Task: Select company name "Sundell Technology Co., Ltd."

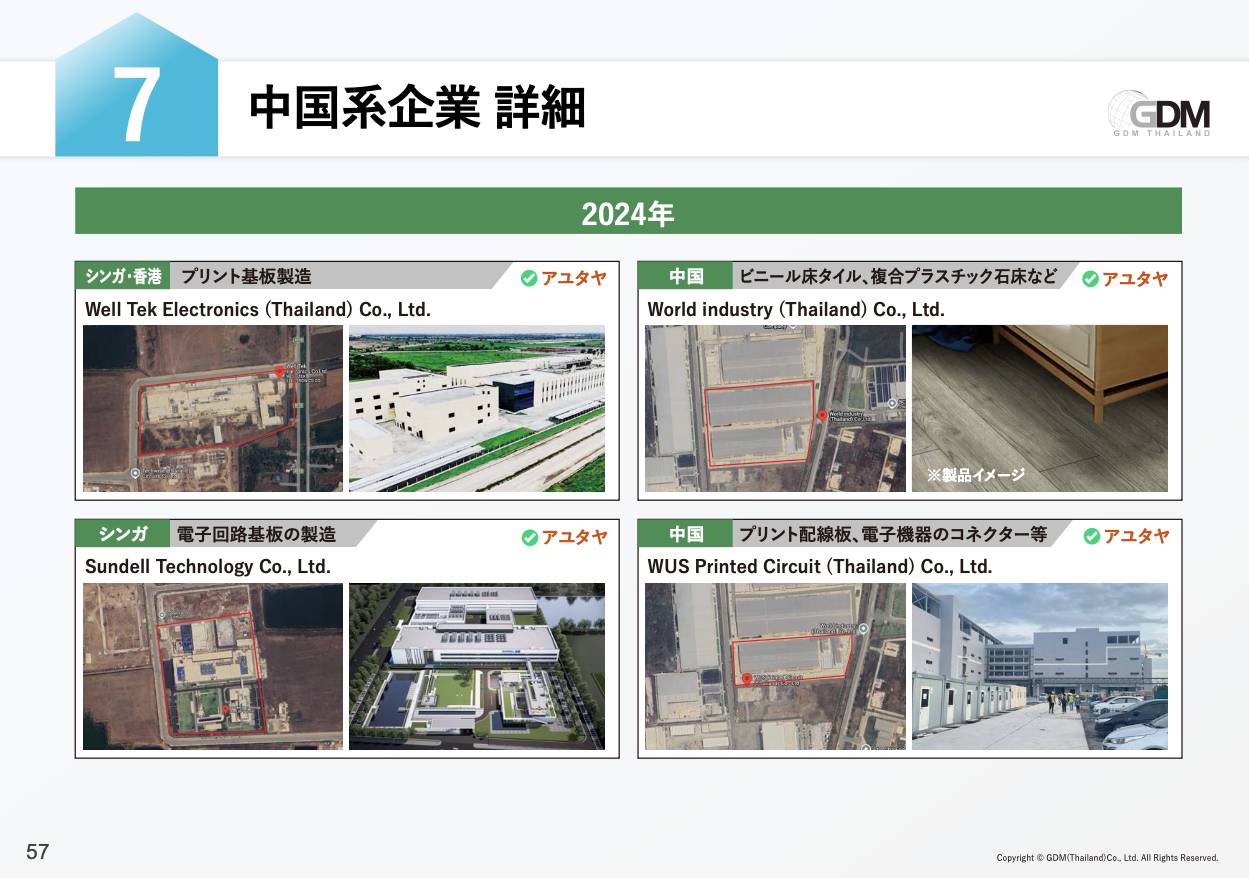Action: (x=208, y=567)
